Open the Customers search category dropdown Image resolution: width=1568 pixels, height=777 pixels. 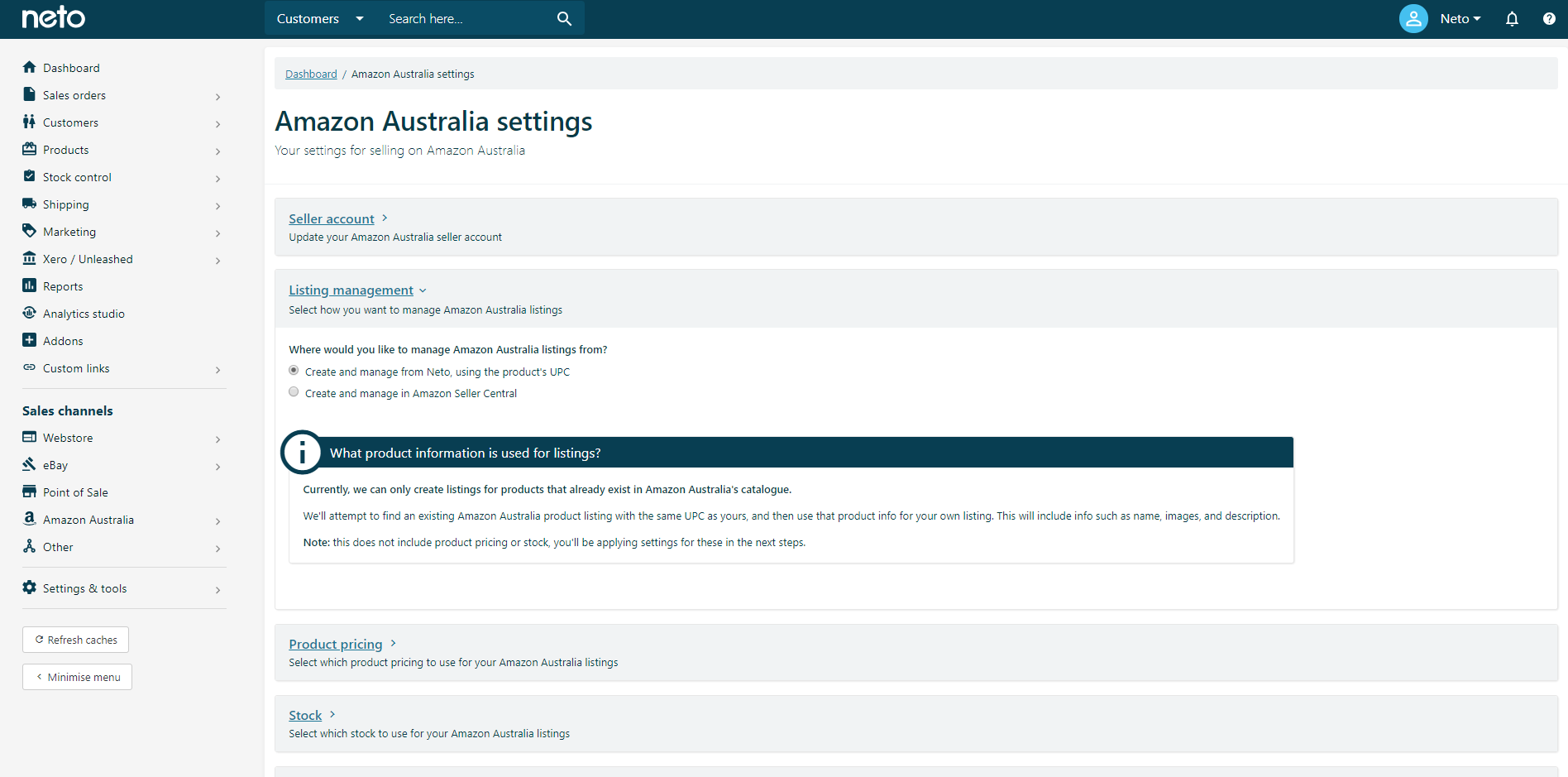pyautogui.click(x=320, y=18)
